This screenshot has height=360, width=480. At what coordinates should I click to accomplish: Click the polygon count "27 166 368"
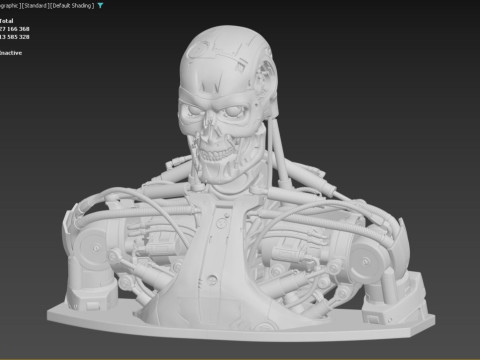click(x=14, y=29)
